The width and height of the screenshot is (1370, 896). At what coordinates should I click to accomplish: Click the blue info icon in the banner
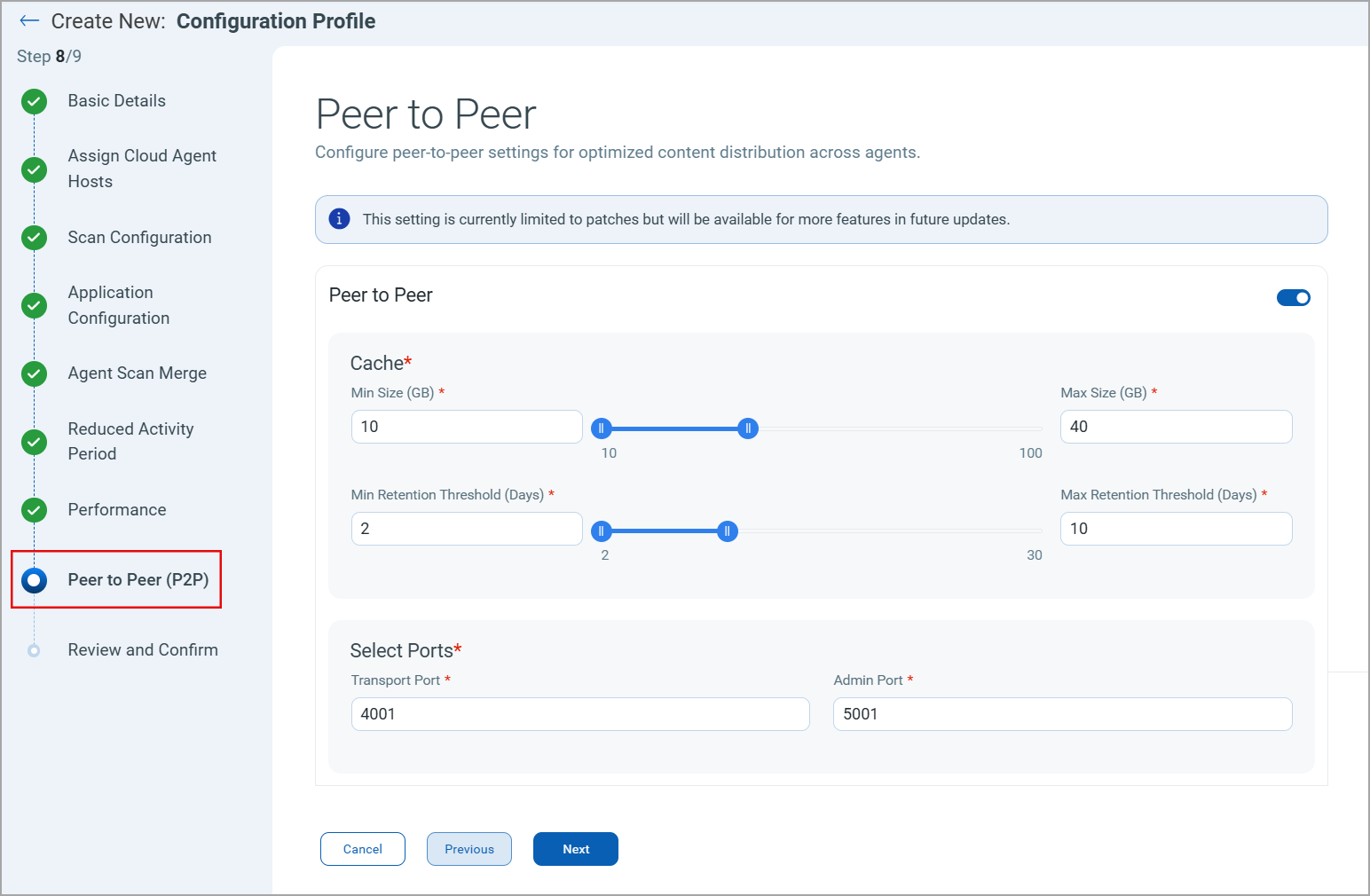coord(339,219)
